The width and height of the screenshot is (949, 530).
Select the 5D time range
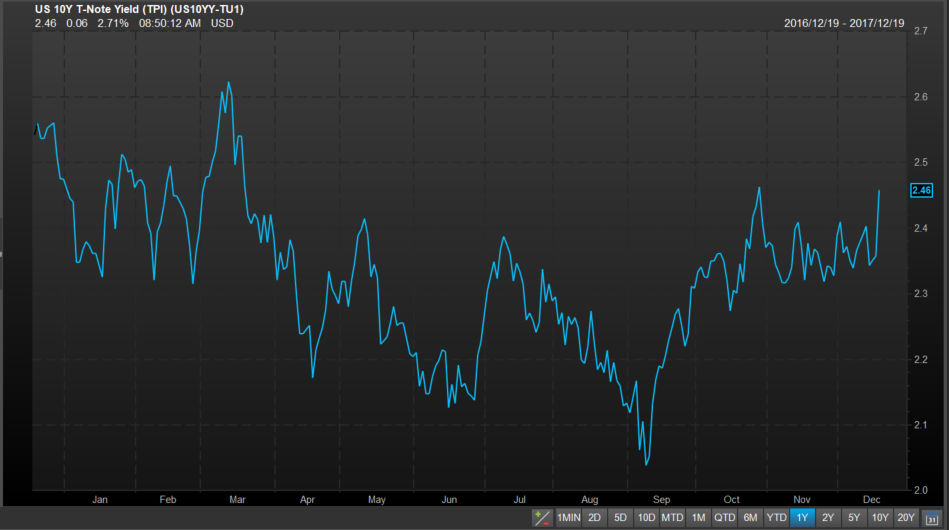point(620,518)
